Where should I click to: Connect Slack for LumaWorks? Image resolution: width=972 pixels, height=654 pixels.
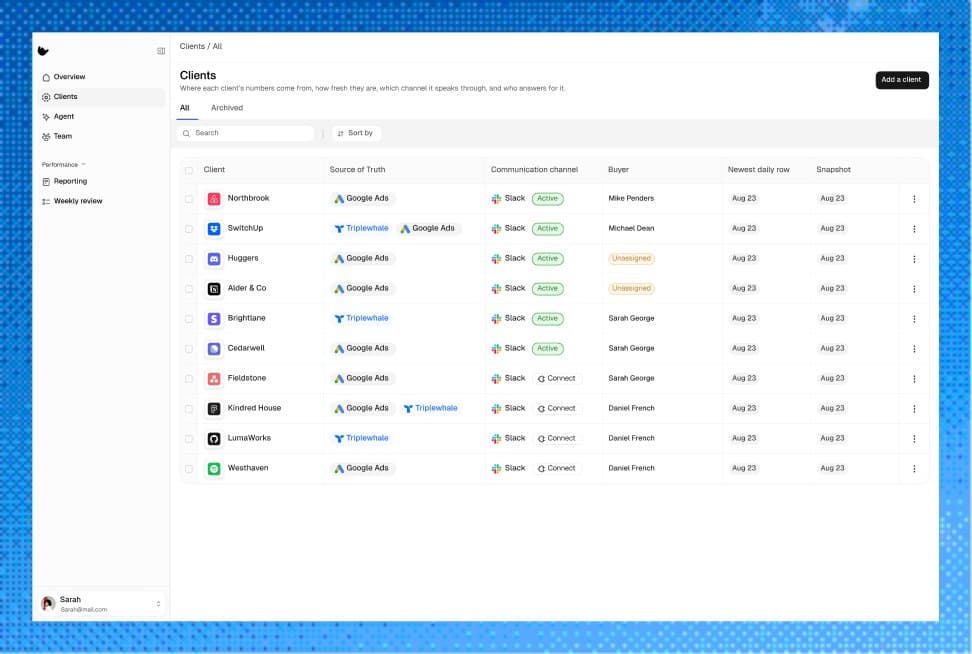[x=557, y=439]
